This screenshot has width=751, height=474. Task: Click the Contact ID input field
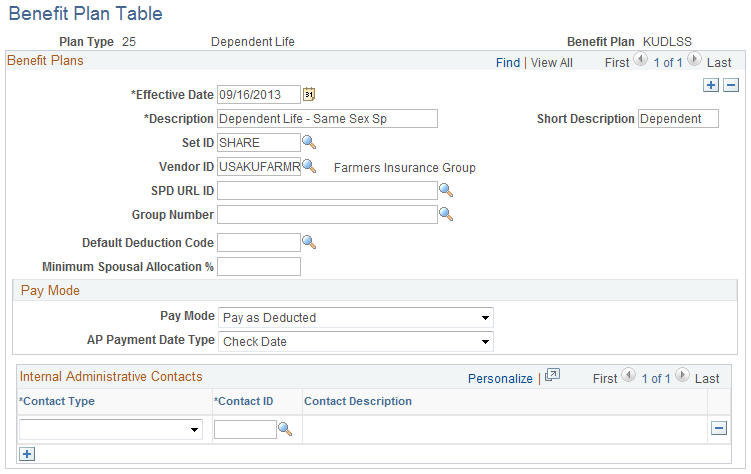245,429
